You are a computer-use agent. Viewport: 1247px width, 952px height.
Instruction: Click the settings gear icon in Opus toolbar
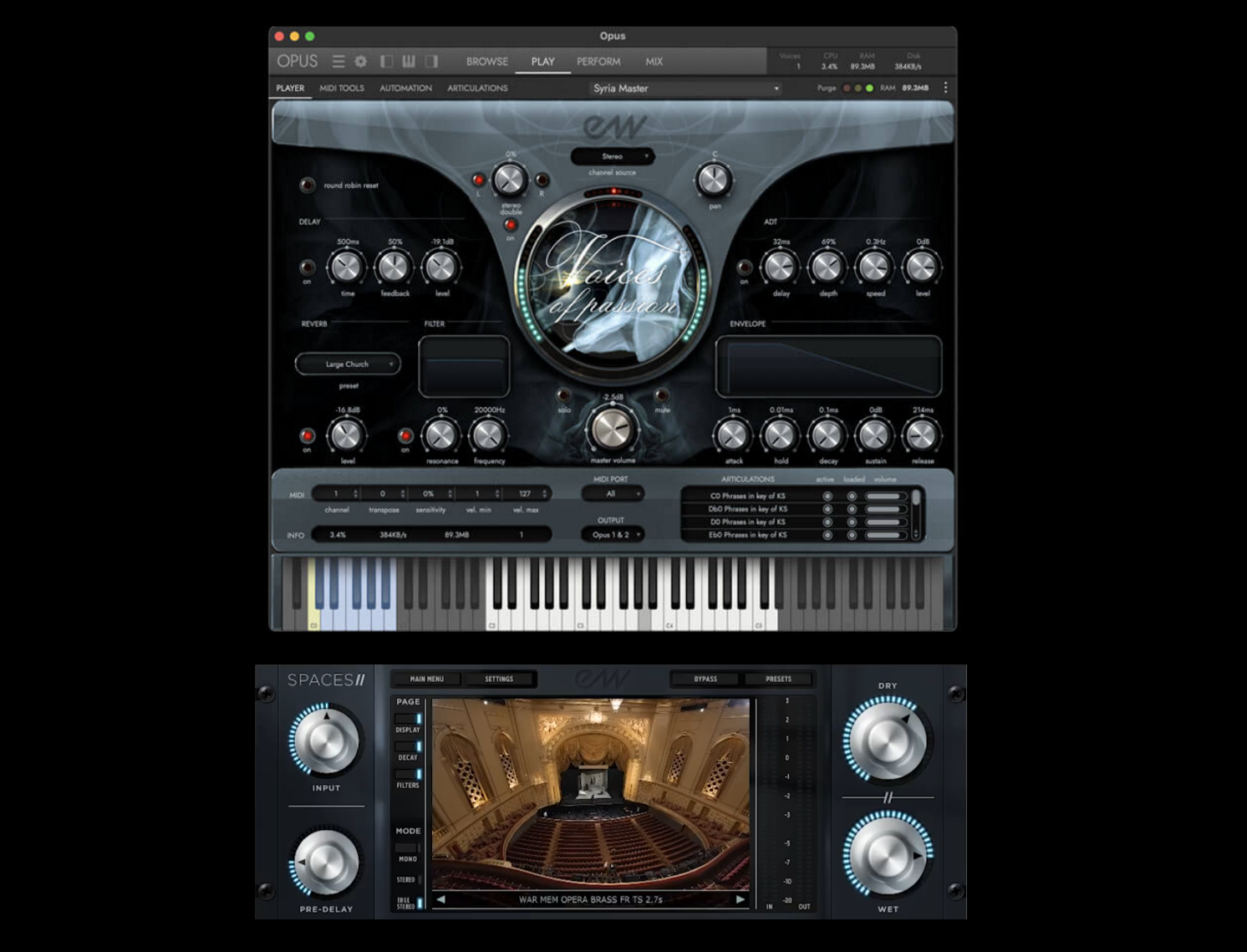360,61
